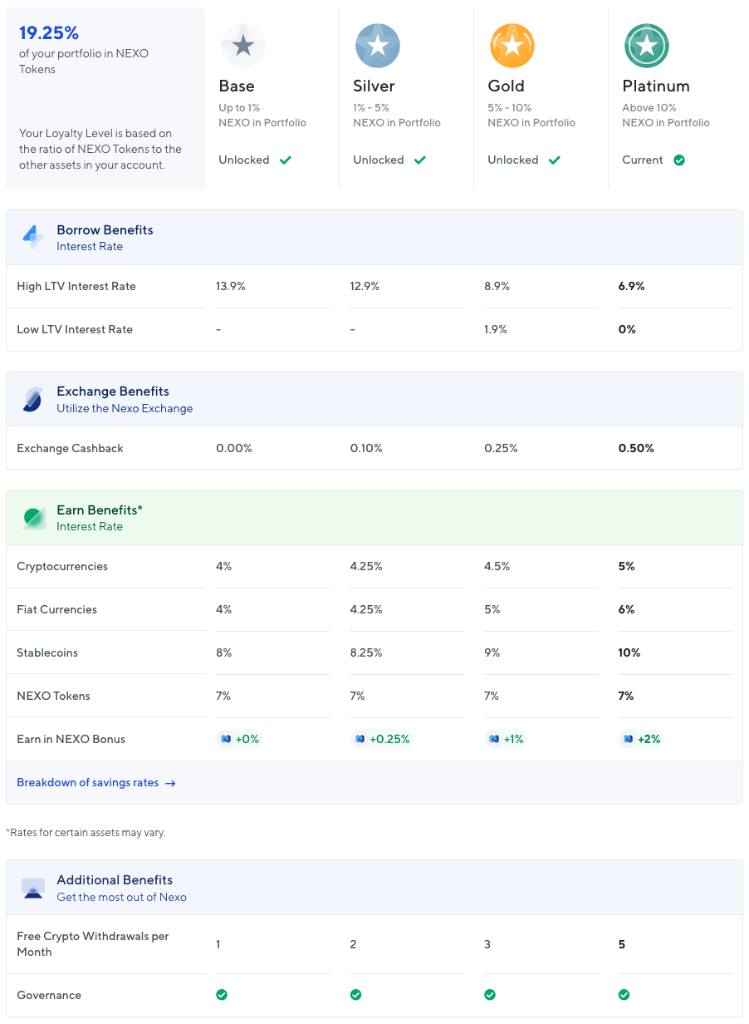The image size is (749, 1024).
Task: Click the Base Unlocked checkmark
Action: [285, 160]
